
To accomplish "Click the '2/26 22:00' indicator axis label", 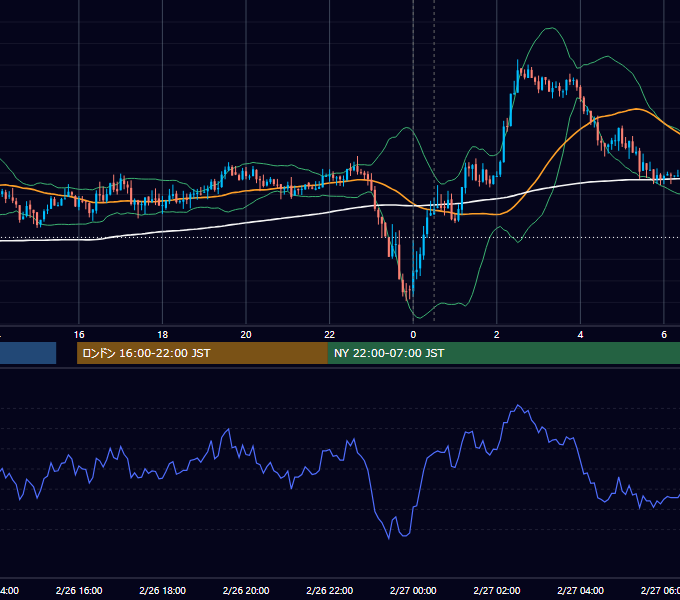I will [x=330, y=590].
